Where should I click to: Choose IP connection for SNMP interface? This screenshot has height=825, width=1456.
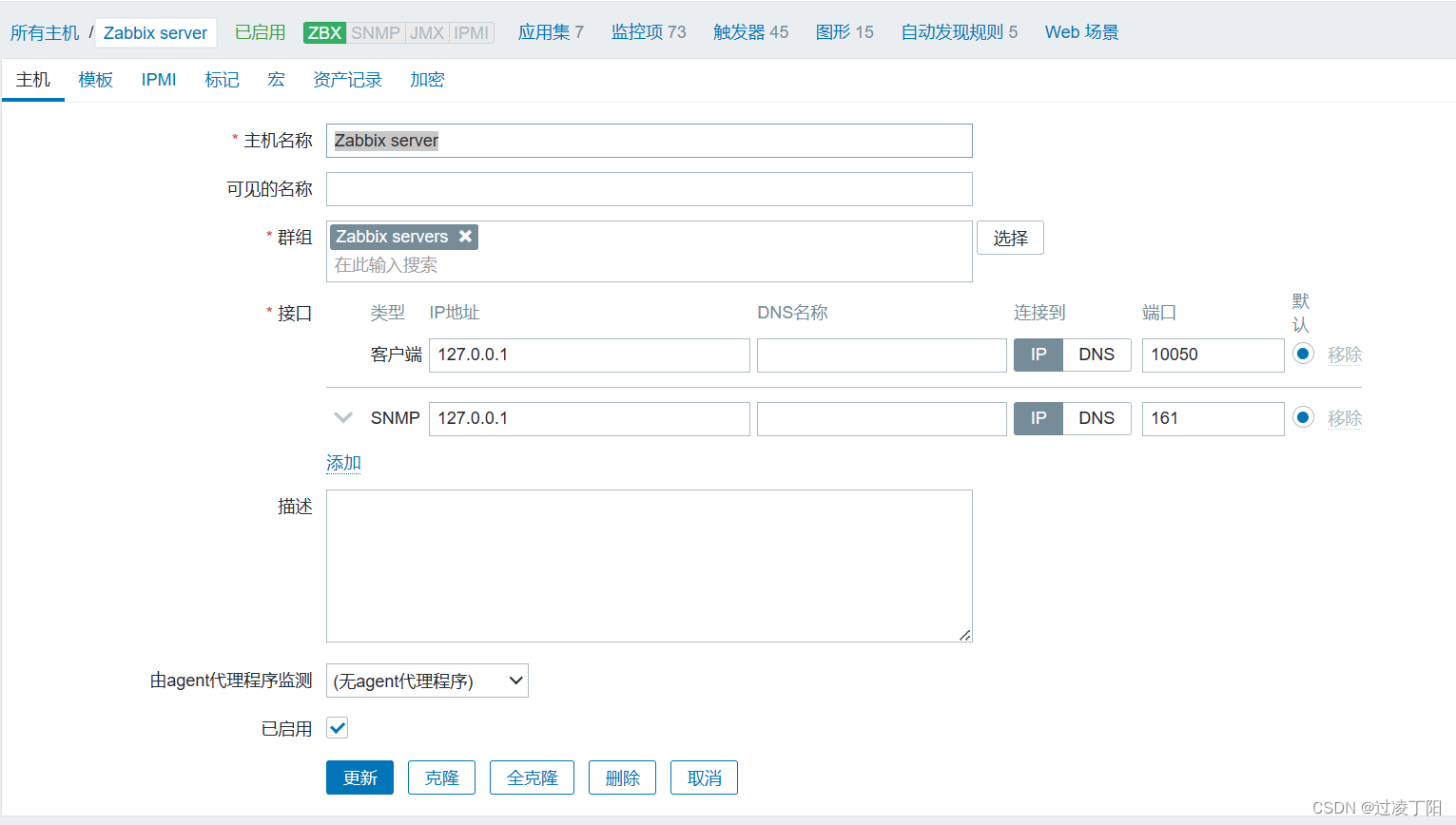tap(1039, 418)
